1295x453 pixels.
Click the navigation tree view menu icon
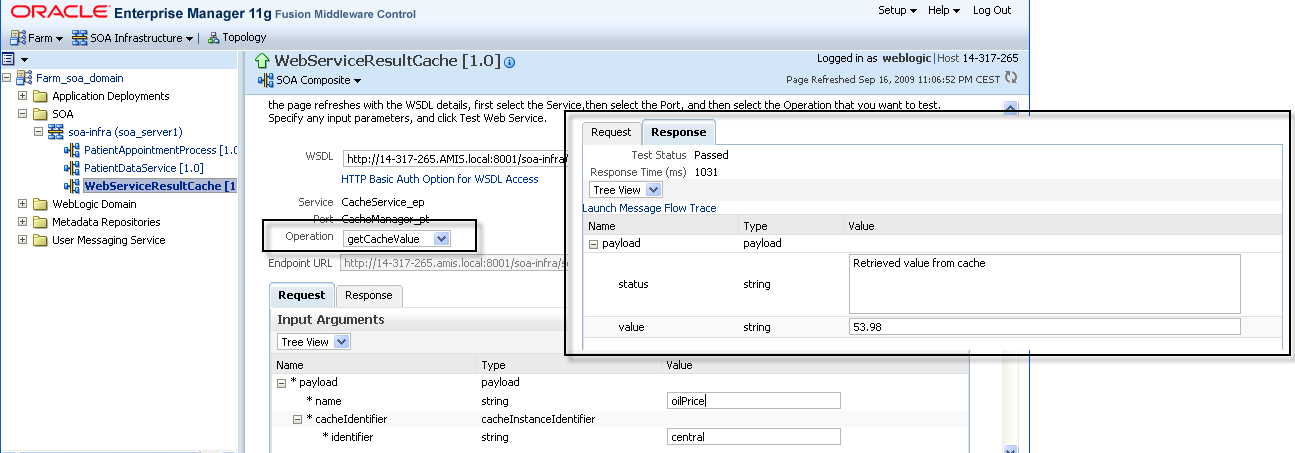(9, 60)
